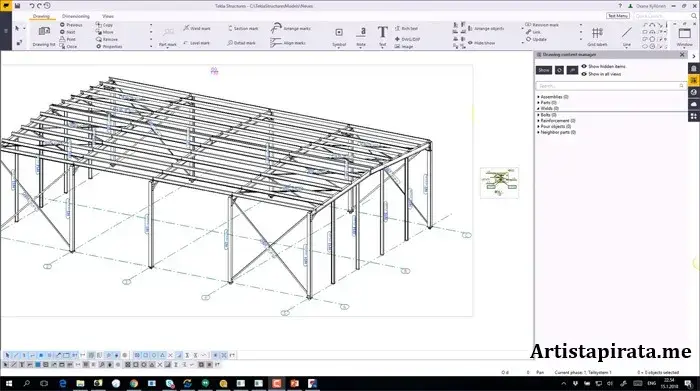
Task: Open drawing Properties
Action: coord(109,46)
